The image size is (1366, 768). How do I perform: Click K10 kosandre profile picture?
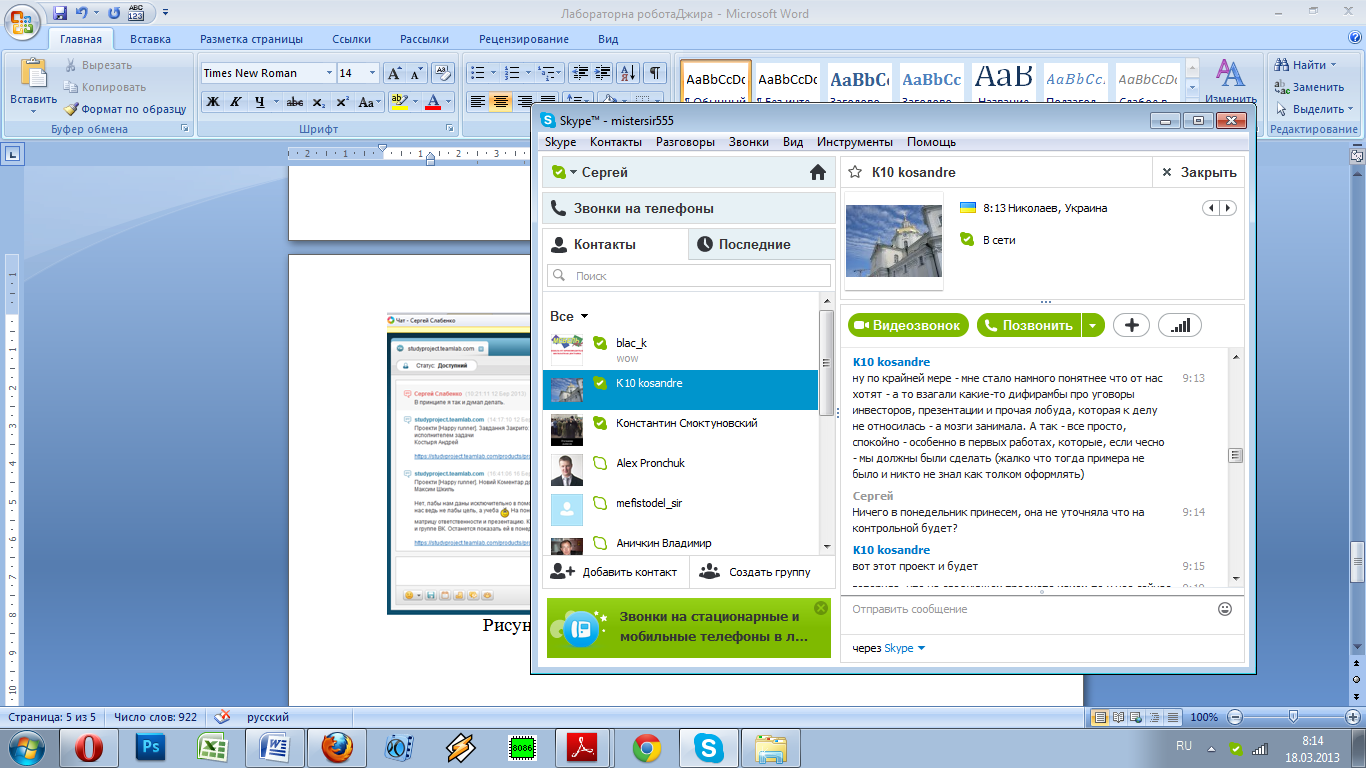pos(894,240)
